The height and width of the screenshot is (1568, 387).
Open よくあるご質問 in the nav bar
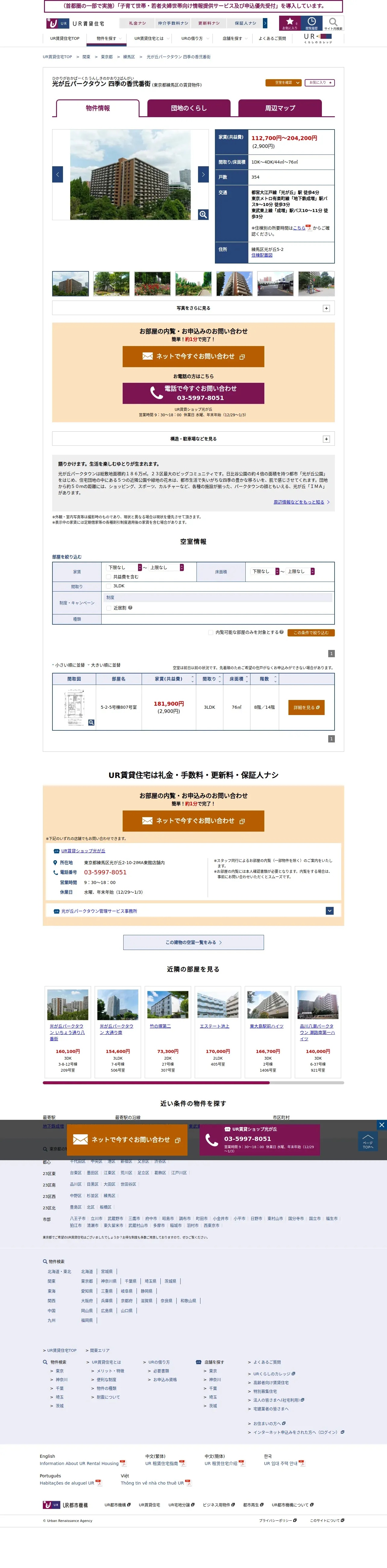[272, 38]
